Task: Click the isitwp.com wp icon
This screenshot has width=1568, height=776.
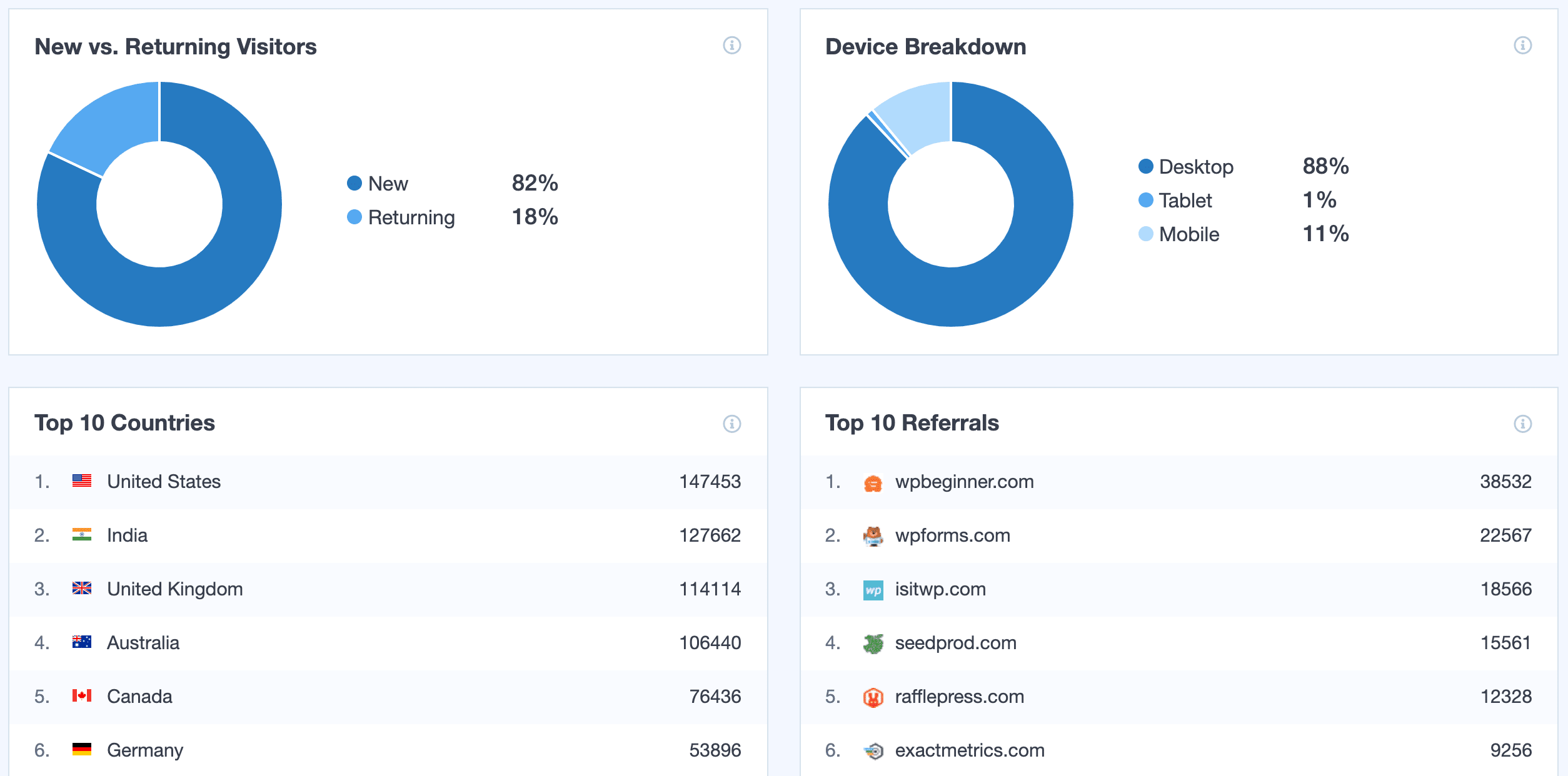Action: pos(875,589)
